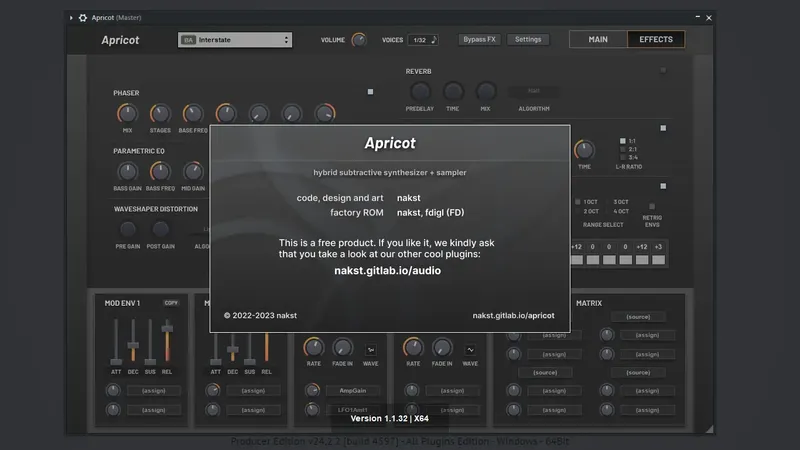This screenshot has width=800, height=450.
Task: Select the 4 OCT range option
Action: coord(608,211)
